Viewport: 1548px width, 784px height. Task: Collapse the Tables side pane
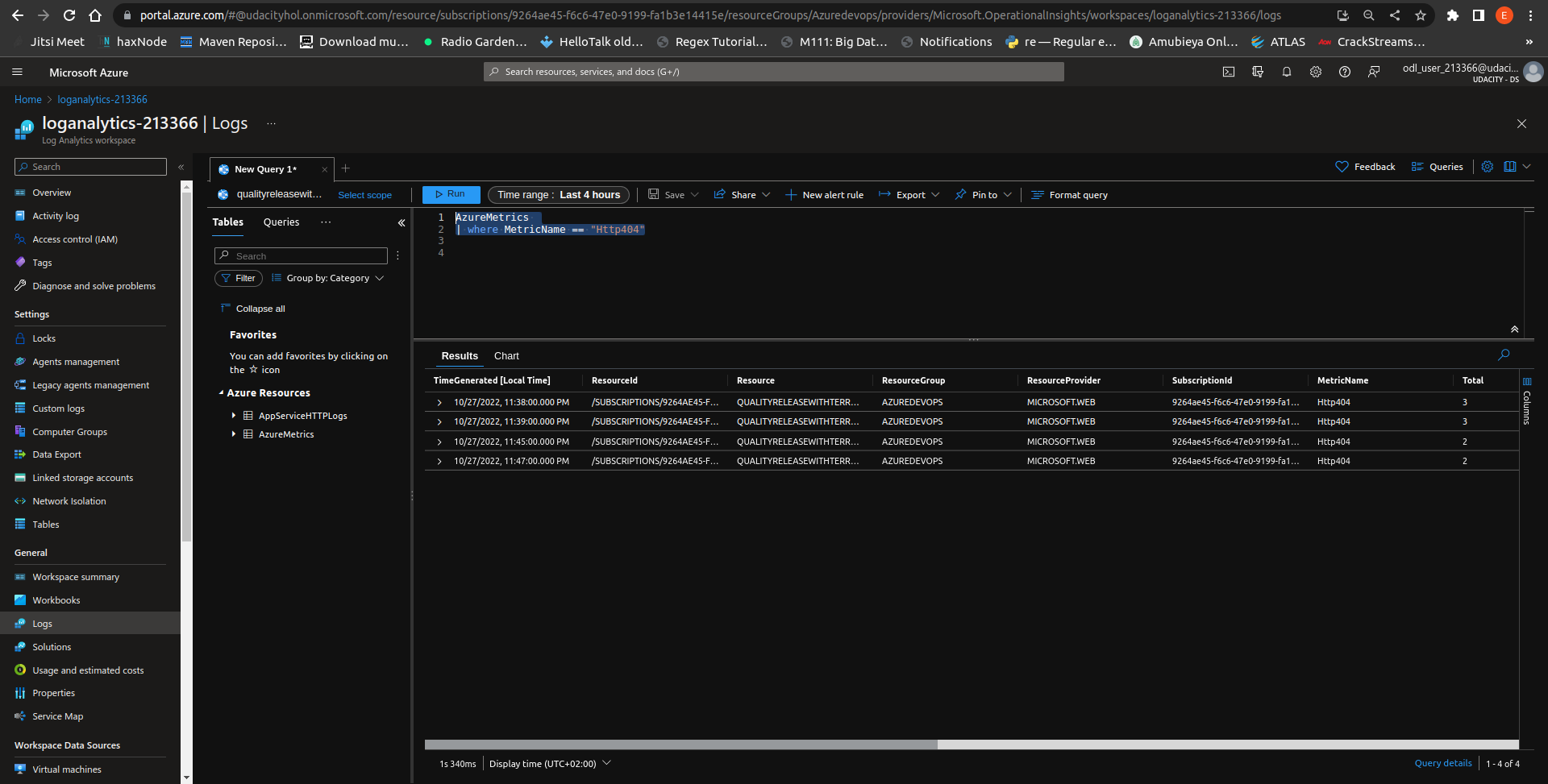(402, 223)
